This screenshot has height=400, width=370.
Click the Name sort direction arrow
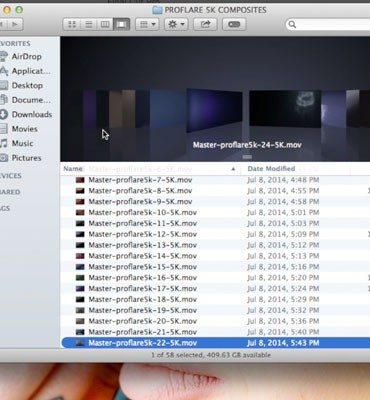point(233,169)
